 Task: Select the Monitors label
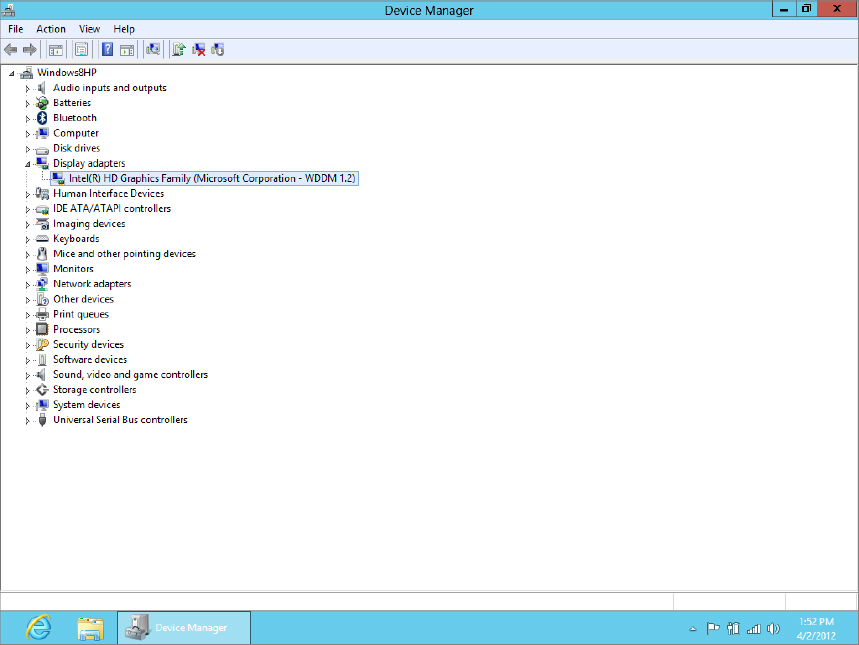point(73,269)
